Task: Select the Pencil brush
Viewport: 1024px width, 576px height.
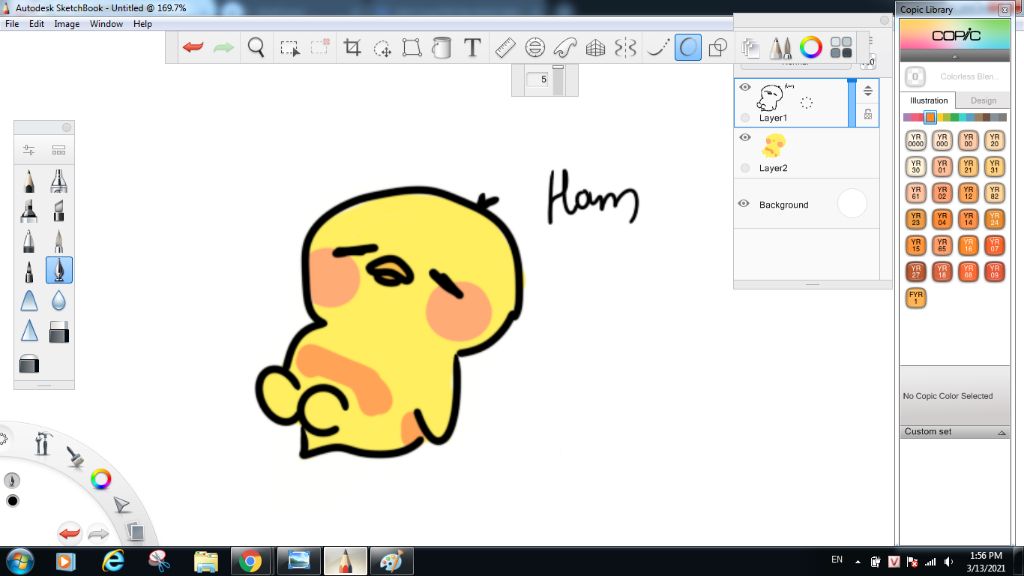Action: [29, 181]
